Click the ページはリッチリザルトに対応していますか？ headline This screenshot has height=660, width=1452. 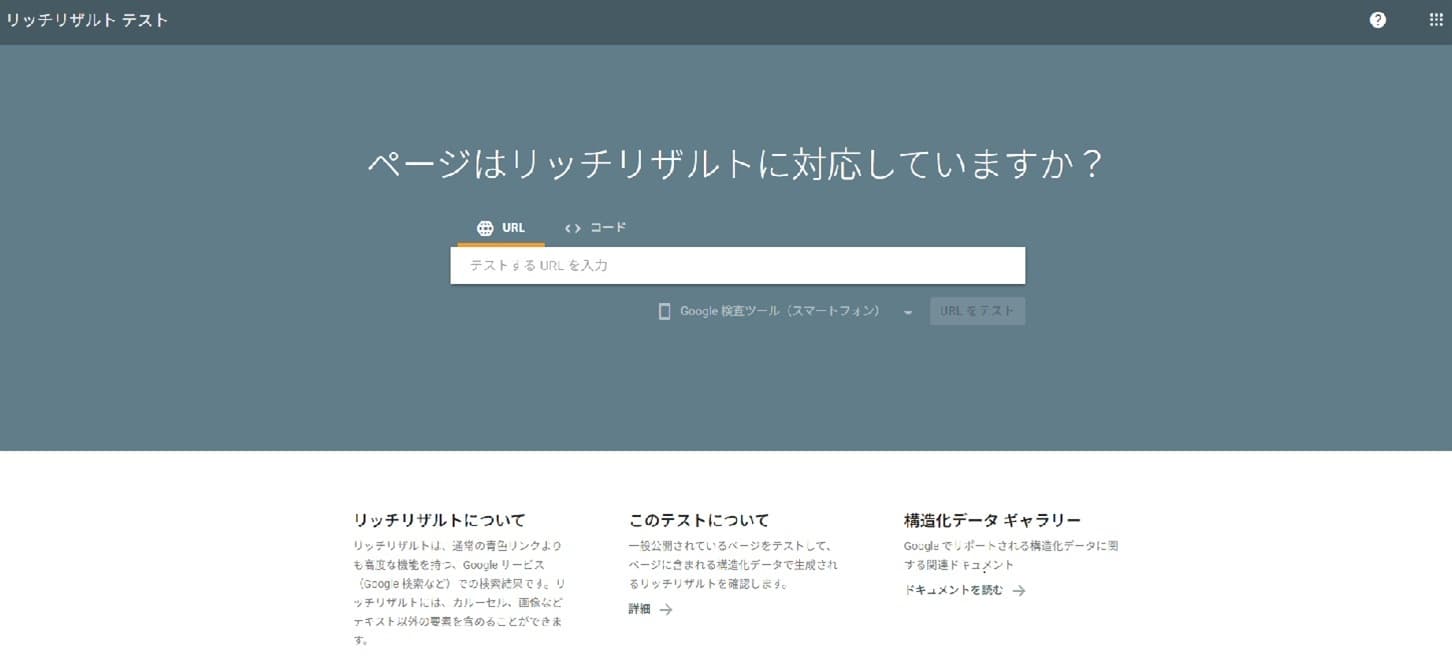[735, 164]
